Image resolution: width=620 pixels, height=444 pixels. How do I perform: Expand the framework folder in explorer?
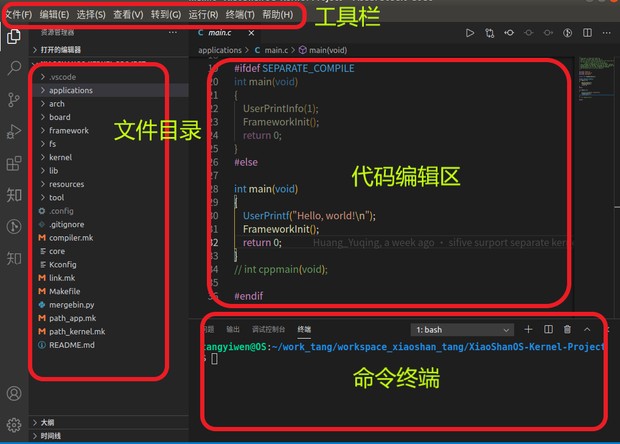[x=68, y=130]
